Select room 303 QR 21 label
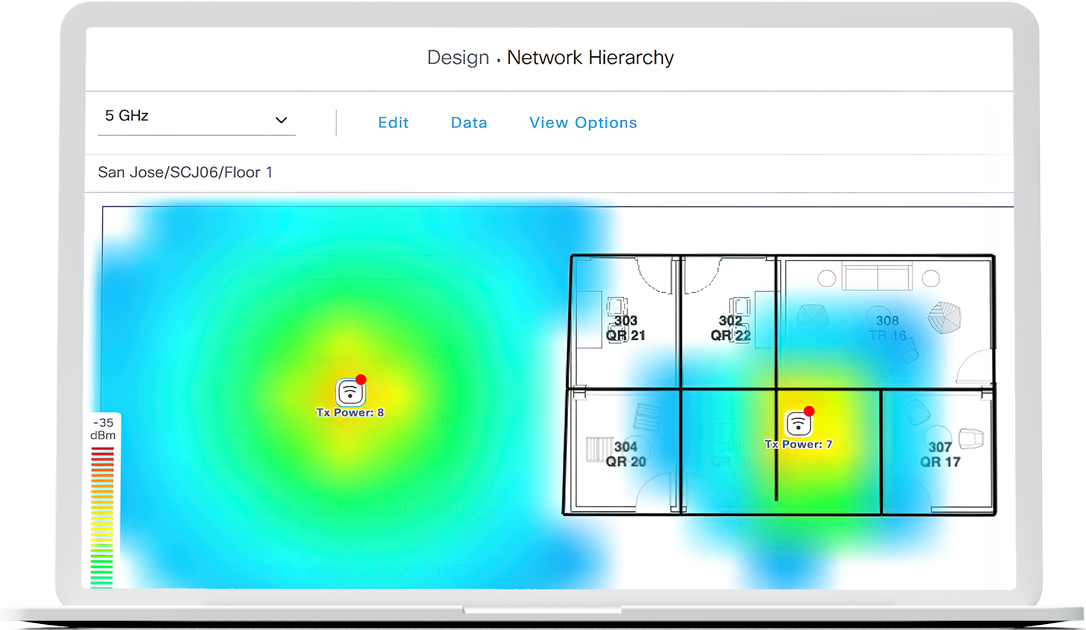This screenshot has height=630, width=1086. pyautogui.click(x=625, y=328)
